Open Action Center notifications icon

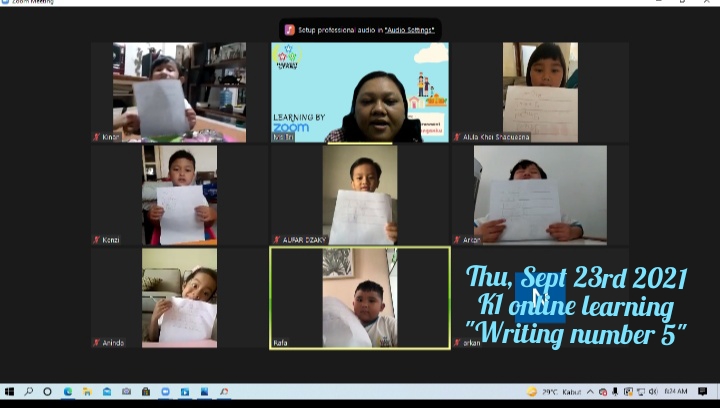pos(703,391)
